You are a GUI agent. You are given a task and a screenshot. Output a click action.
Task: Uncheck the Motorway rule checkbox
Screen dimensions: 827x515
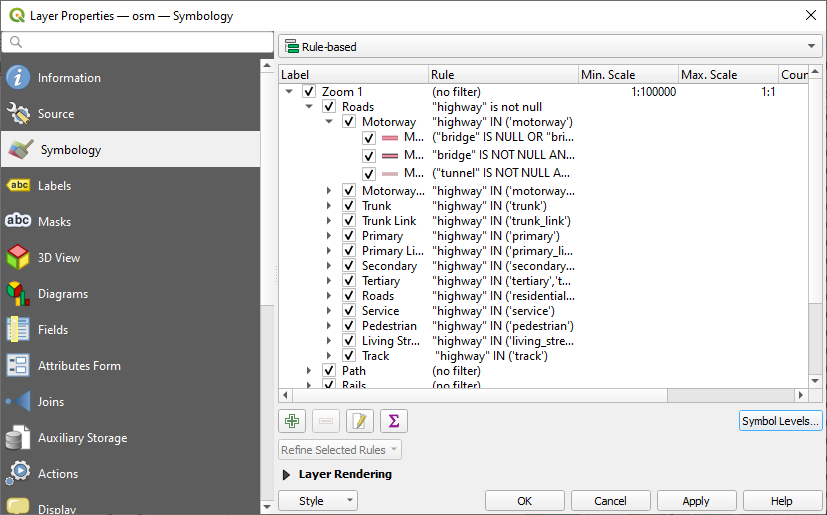tap(349, 122)
